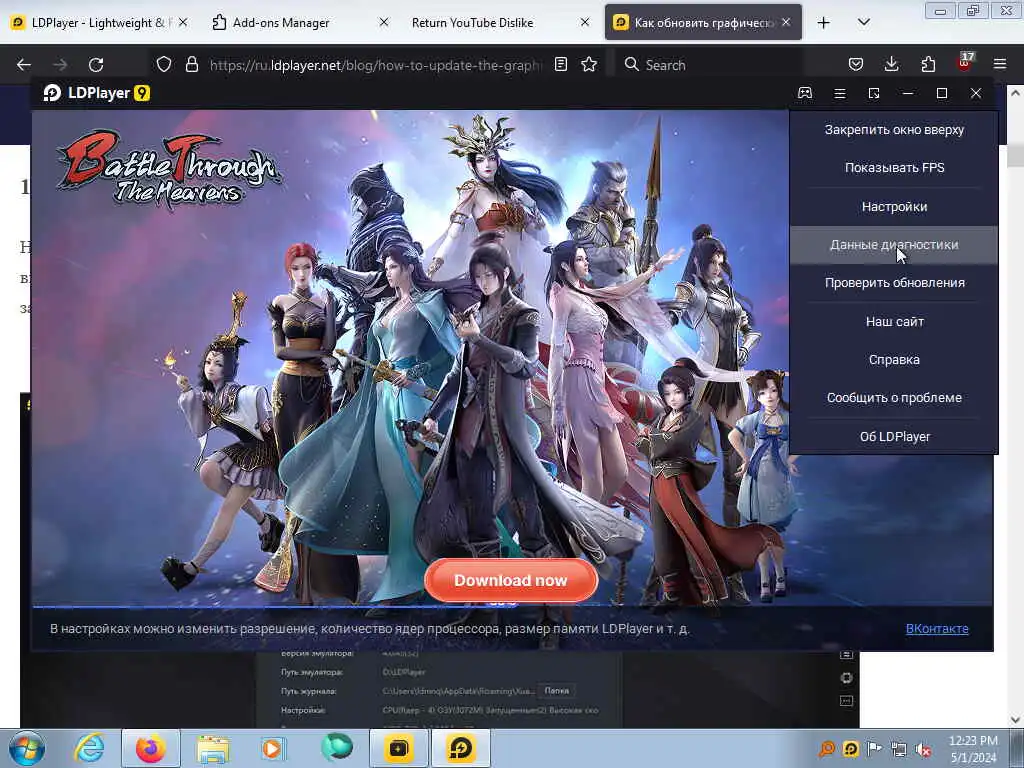Screen dimensions: 1024x768
Task: Open Windows Explorer from the taskbar
Action: coord(213,748)
